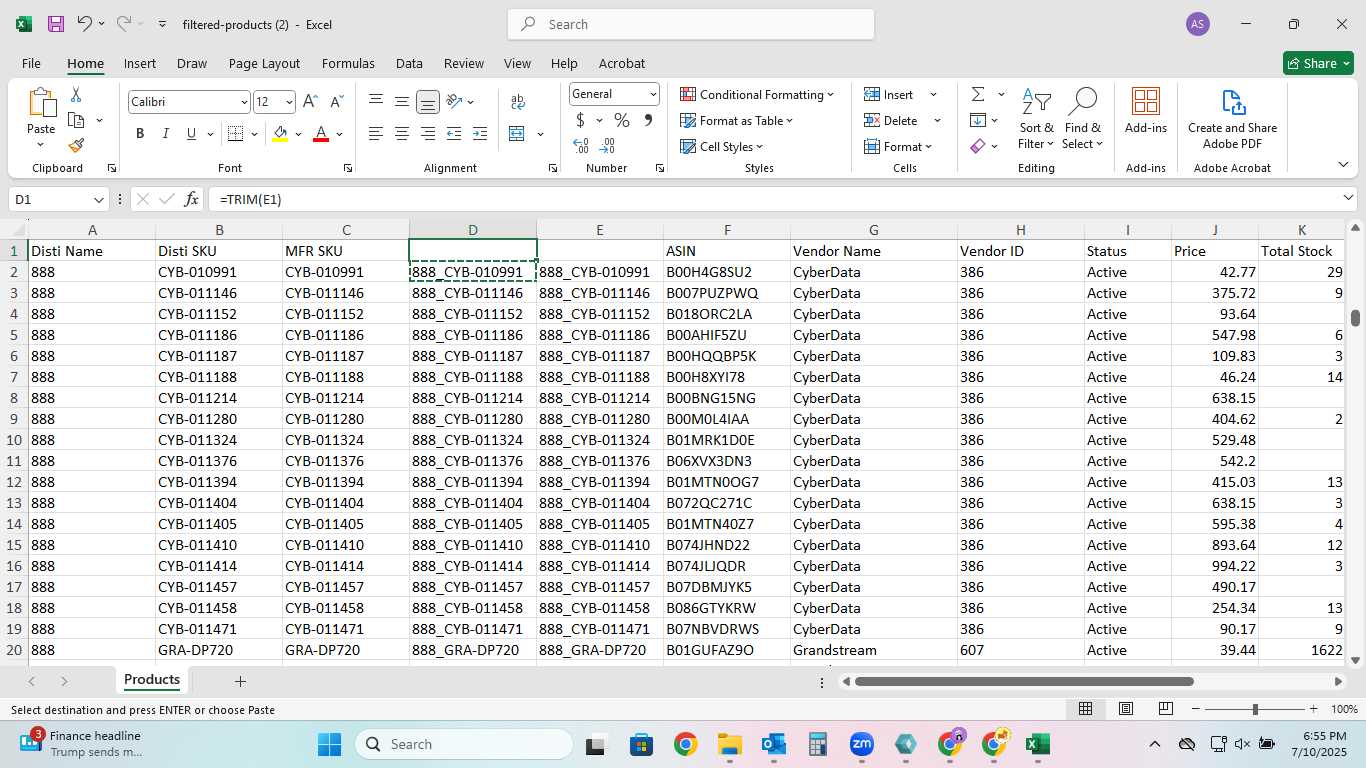Toggle Italic formatting

tap(165, 134)
